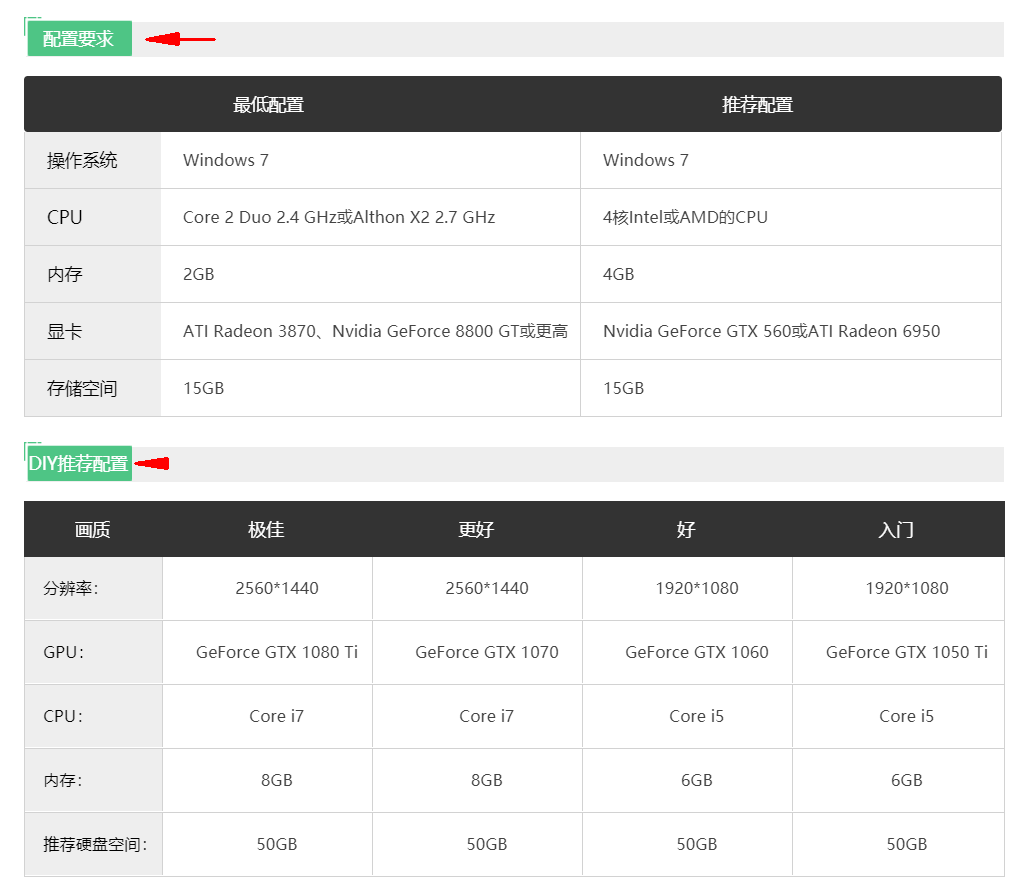Click the ATI Radeon 3870 graphics cell
1019x896 pixels.
(375, 331)
